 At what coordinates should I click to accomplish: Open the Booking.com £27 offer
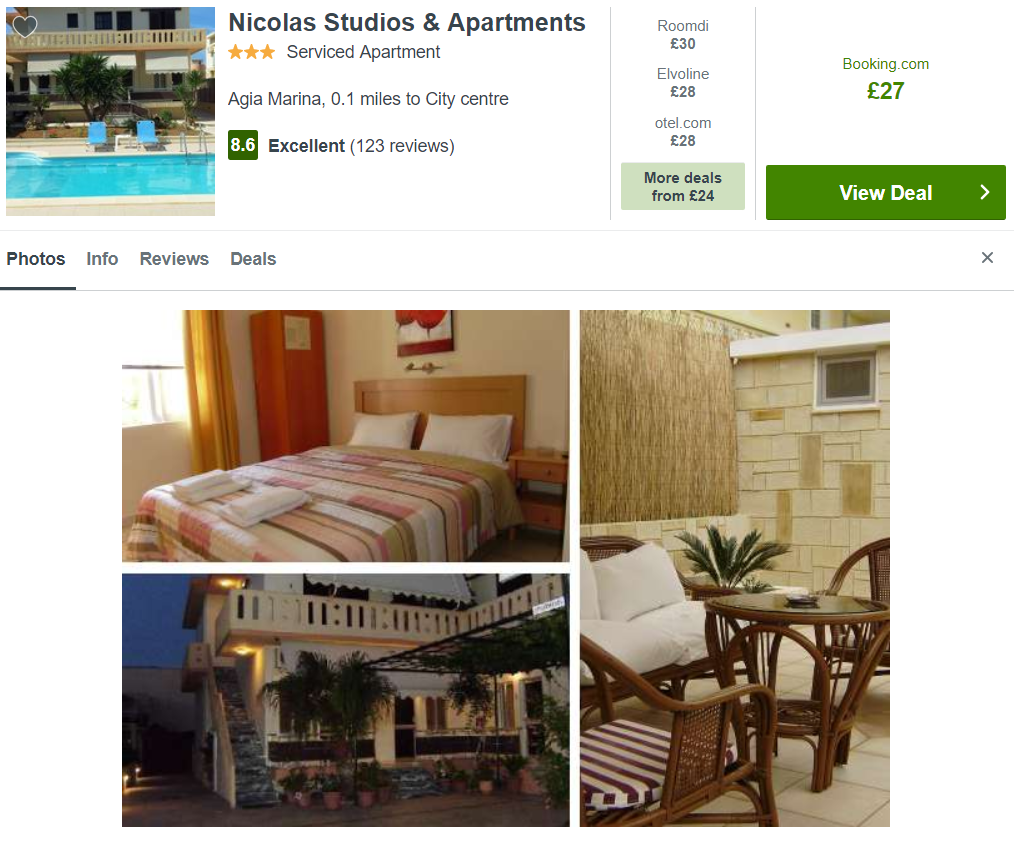click(885, 79)
